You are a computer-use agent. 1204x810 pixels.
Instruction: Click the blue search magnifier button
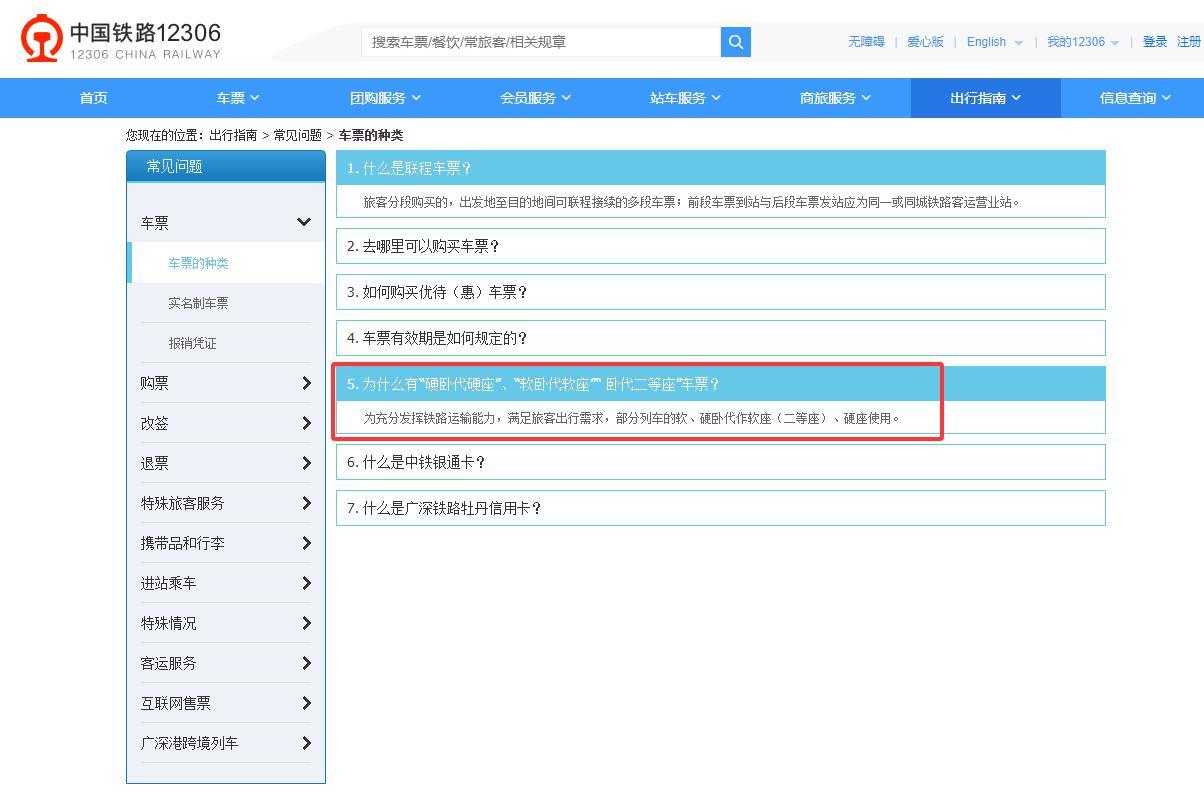[736, 42]
